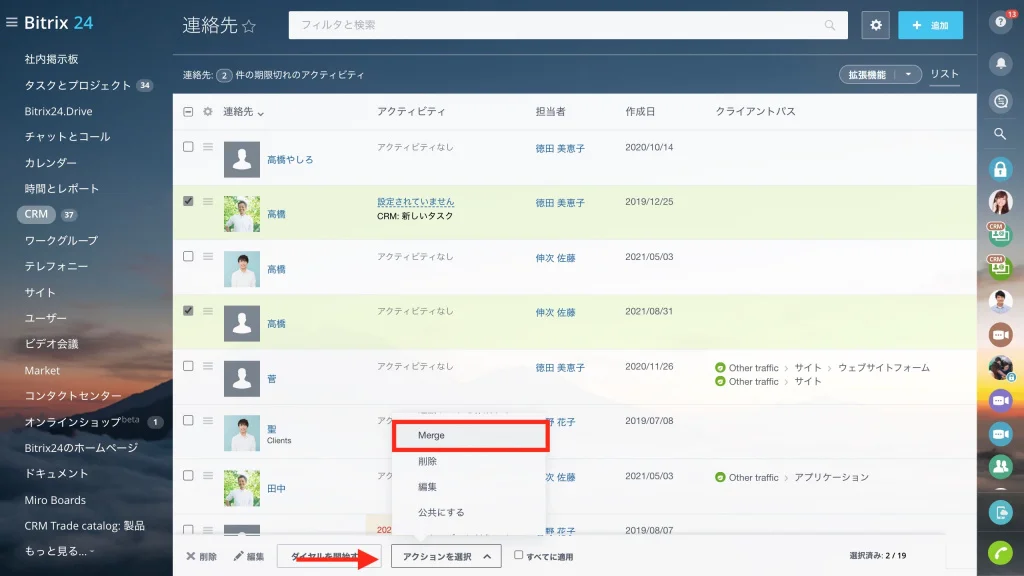
Task: Open contact link 菅
Action: [272, 379]
